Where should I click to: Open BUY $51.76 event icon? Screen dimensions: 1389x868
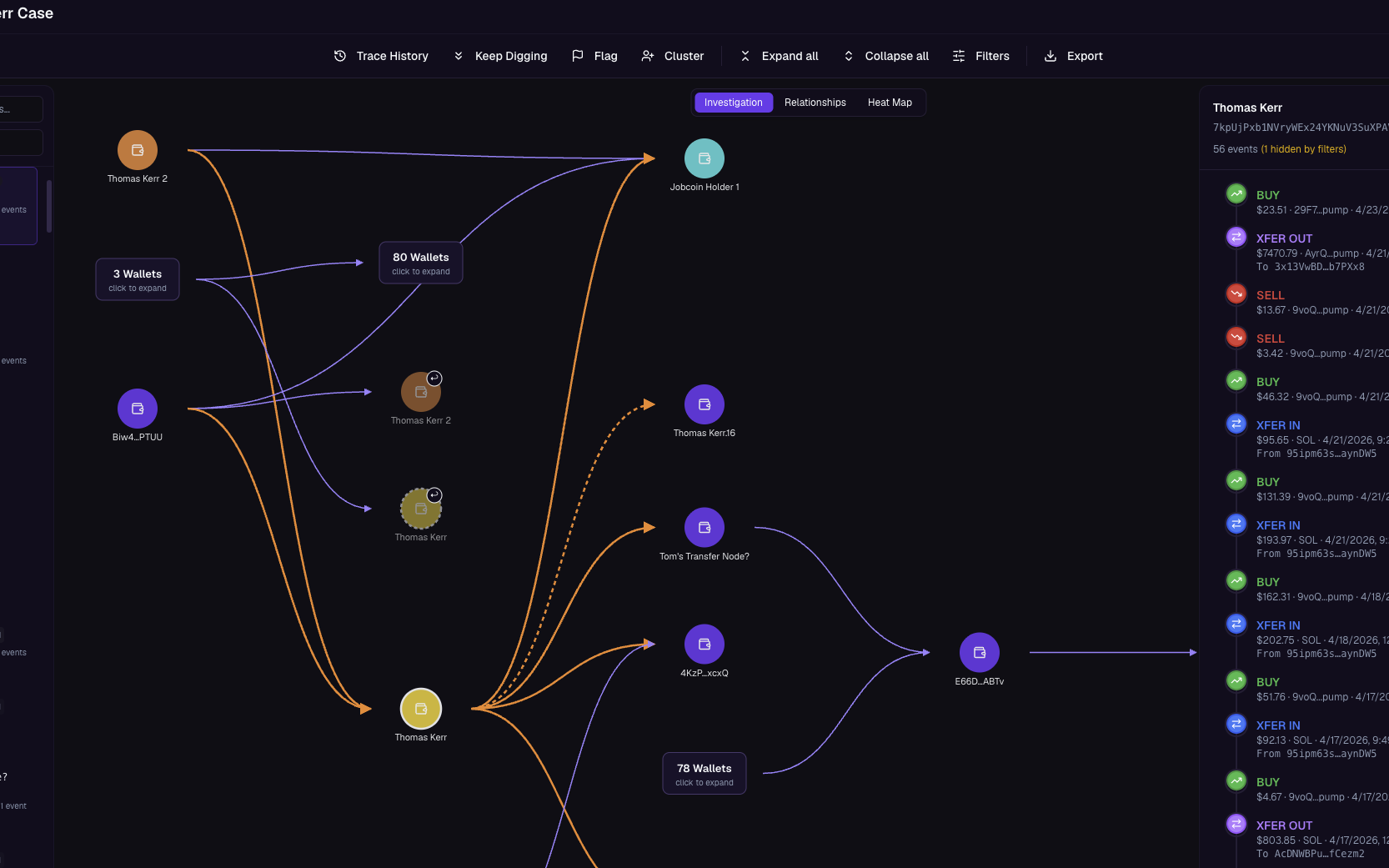1236,680
